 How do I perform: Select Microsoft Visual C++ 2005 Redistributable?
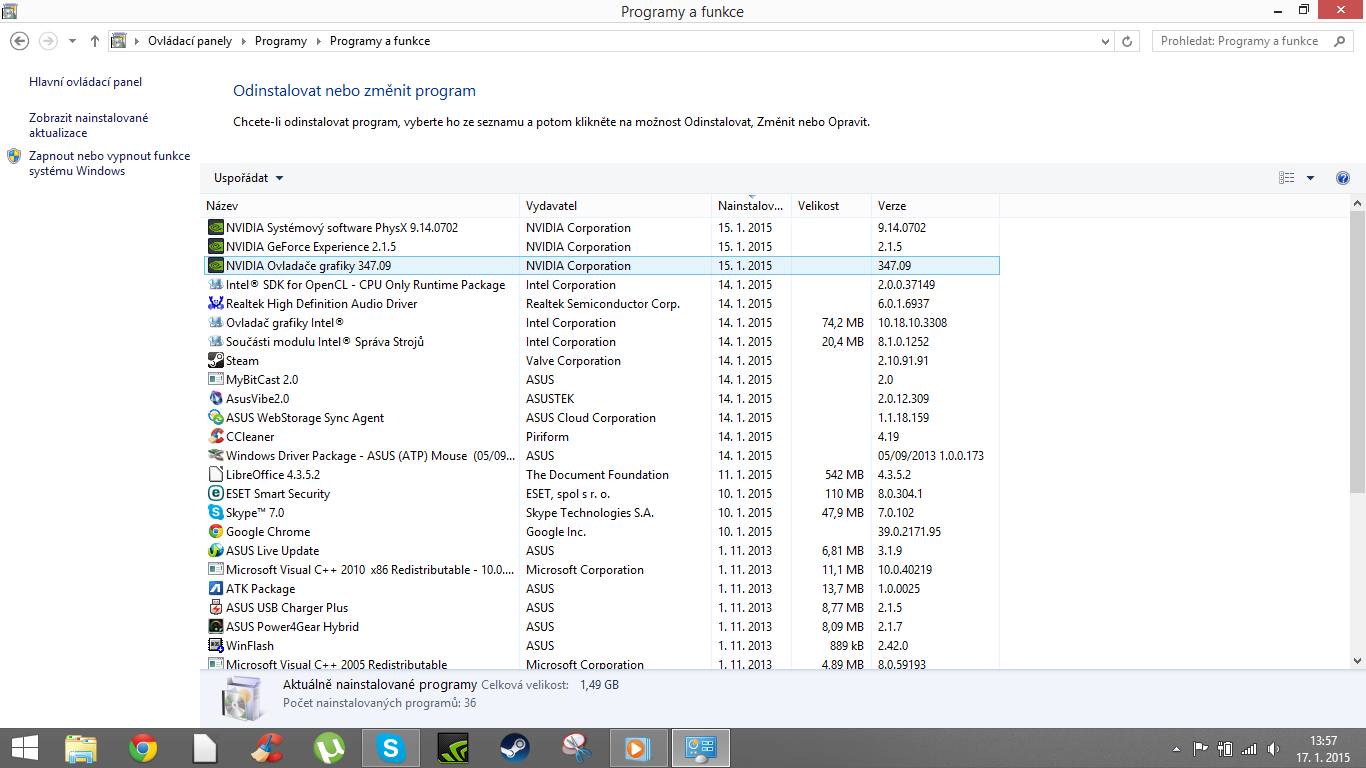pos(601,665)
